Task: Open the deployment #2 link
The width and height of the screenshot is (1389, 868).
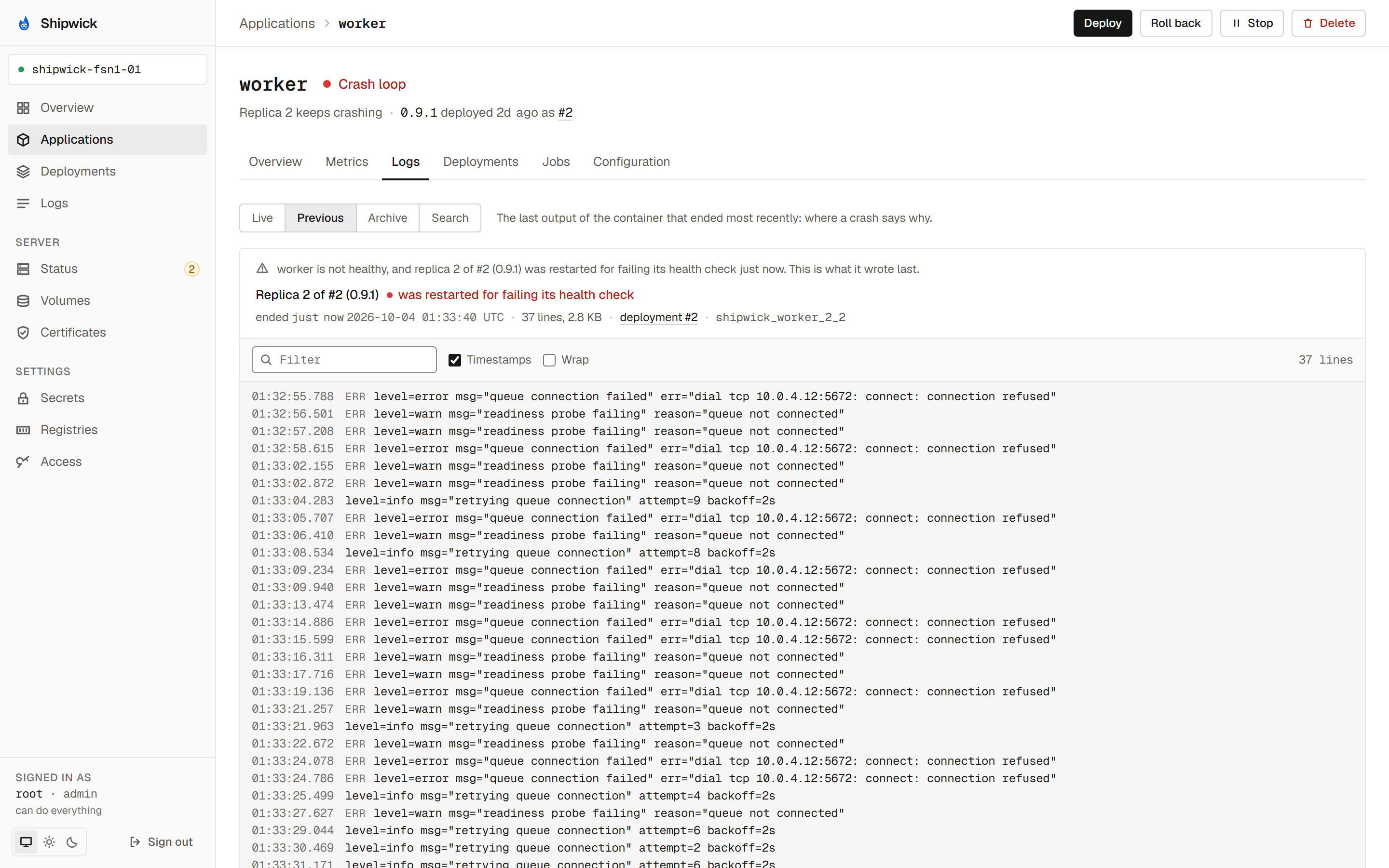Action: point(659,317)
